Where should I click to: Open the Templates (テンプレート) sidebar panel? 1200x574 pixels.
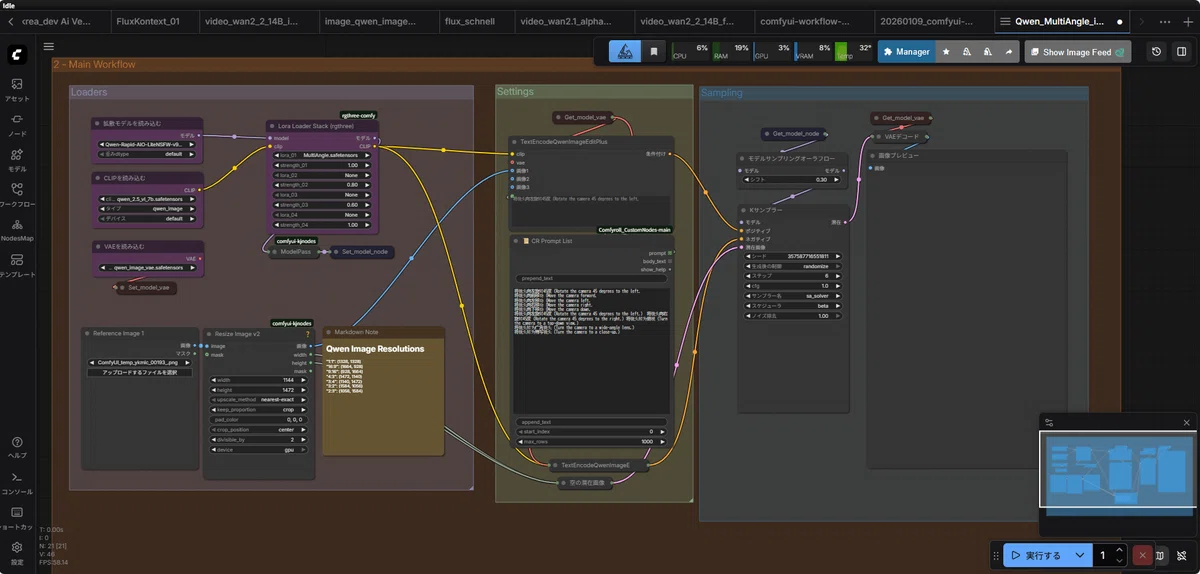[x=16, y=265]
